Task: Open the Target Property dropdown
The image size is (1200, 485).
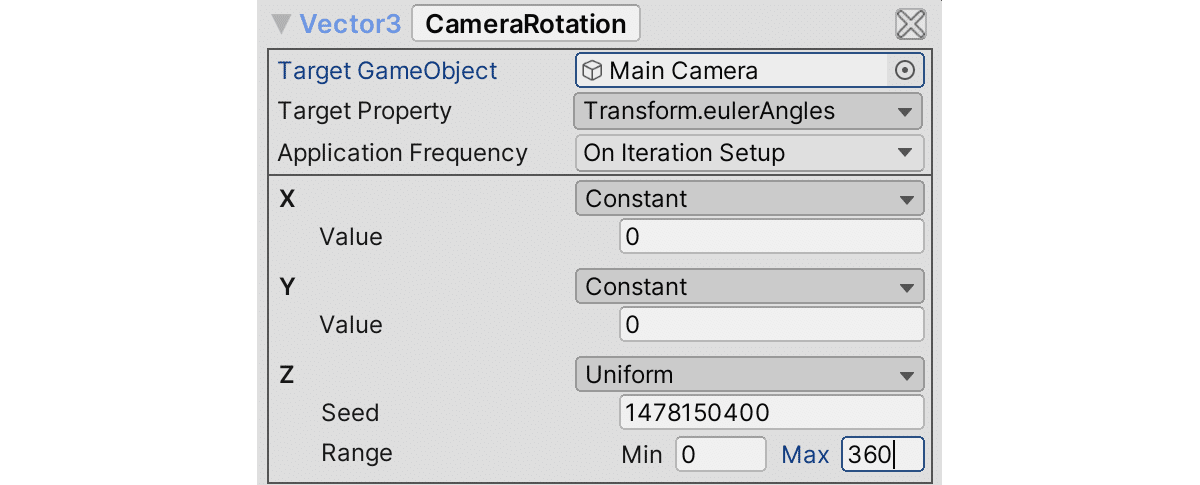Action: [x=748, y=111]
